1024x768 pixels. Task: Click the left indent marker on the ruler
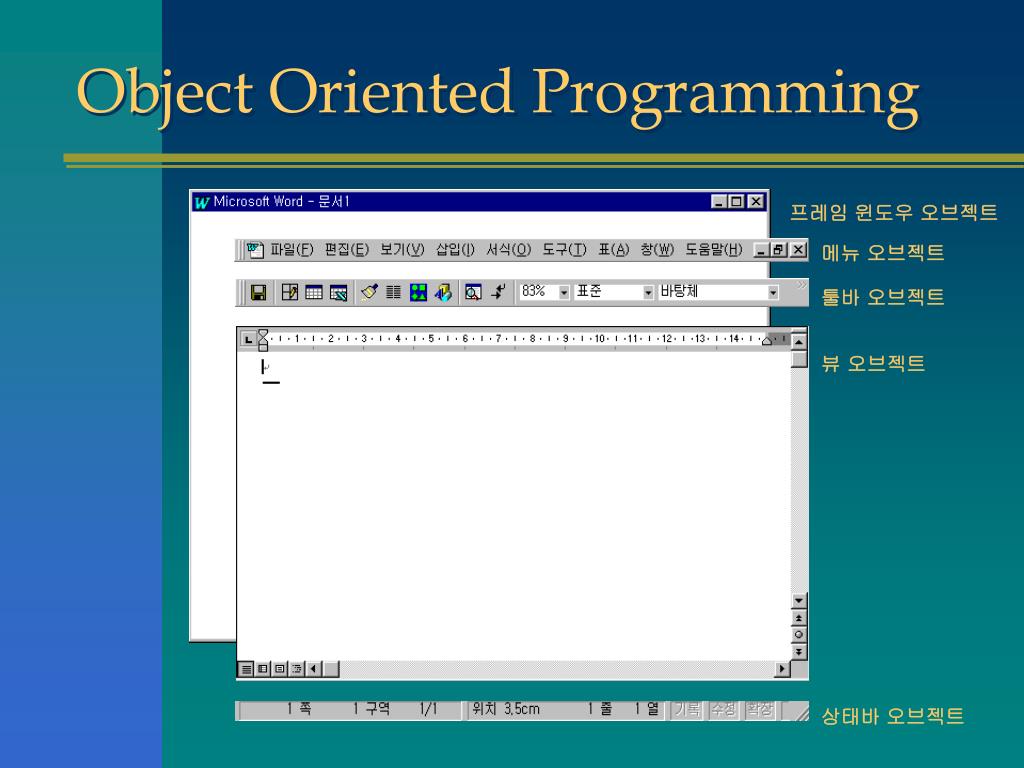(x=263, y=340)
